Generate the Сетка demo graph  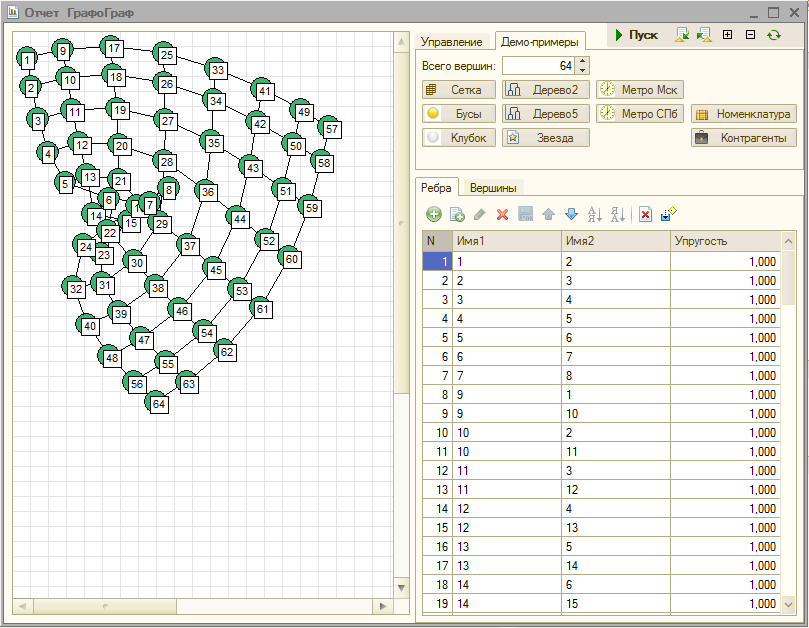pyautogui.click(x=459, y=89)
